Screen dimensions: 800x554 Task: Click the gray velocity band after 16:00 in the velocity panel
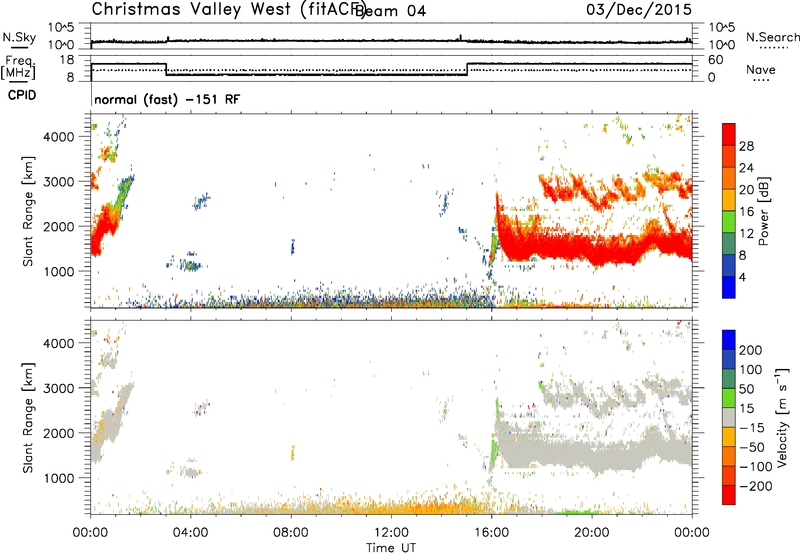click(594, 451)
